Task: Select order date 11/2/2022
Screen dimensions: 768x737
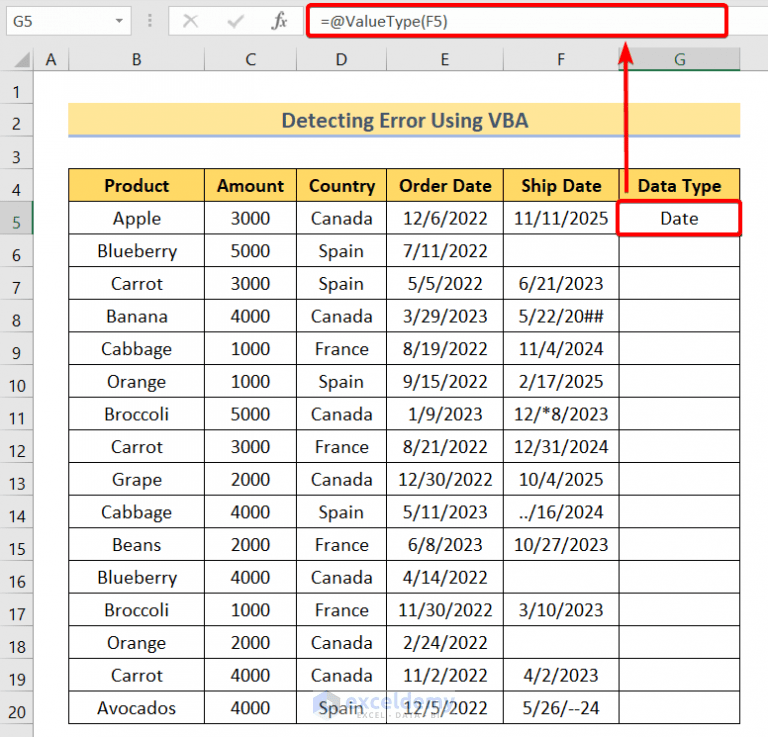Action: 445,675
